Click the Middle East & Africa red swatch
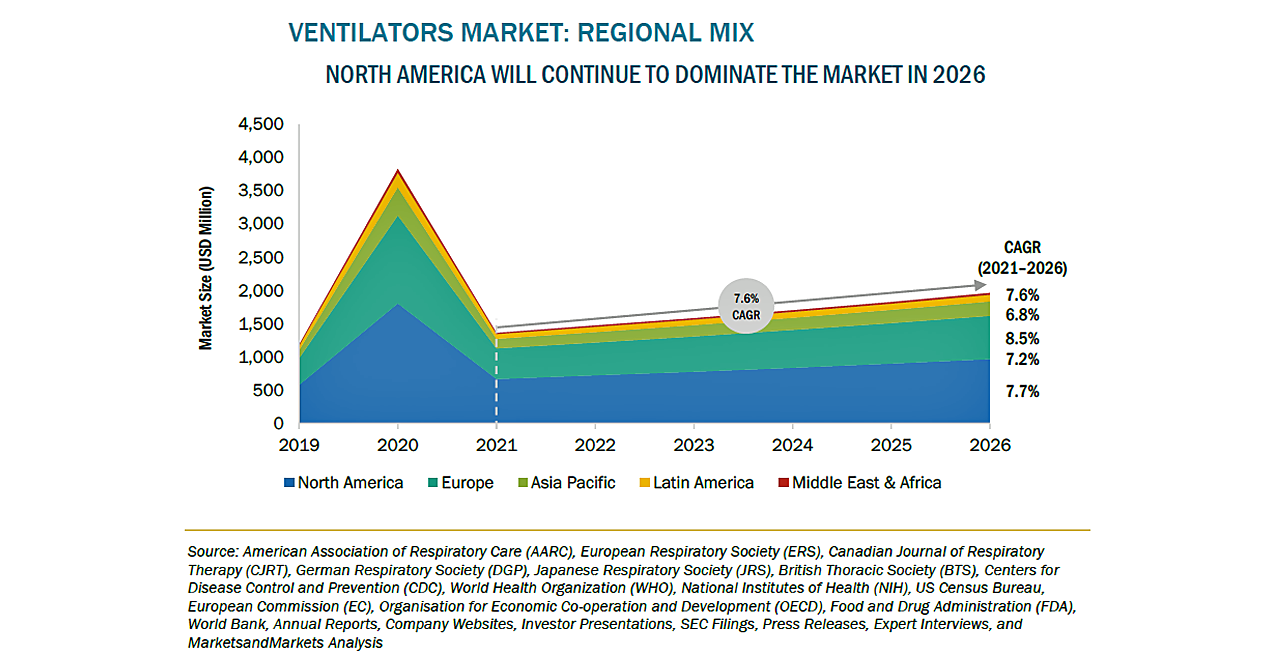The height and width of the screenshot is (670, 1280). (x=783, y=483)
